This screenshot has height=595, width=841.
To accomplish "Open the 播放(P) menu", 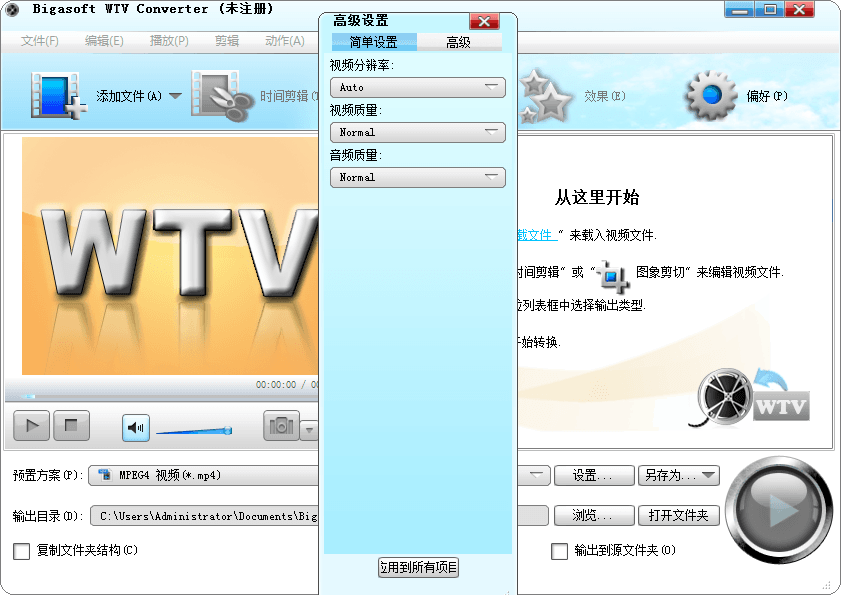I will pyautogui.click(x=169, y=41).
